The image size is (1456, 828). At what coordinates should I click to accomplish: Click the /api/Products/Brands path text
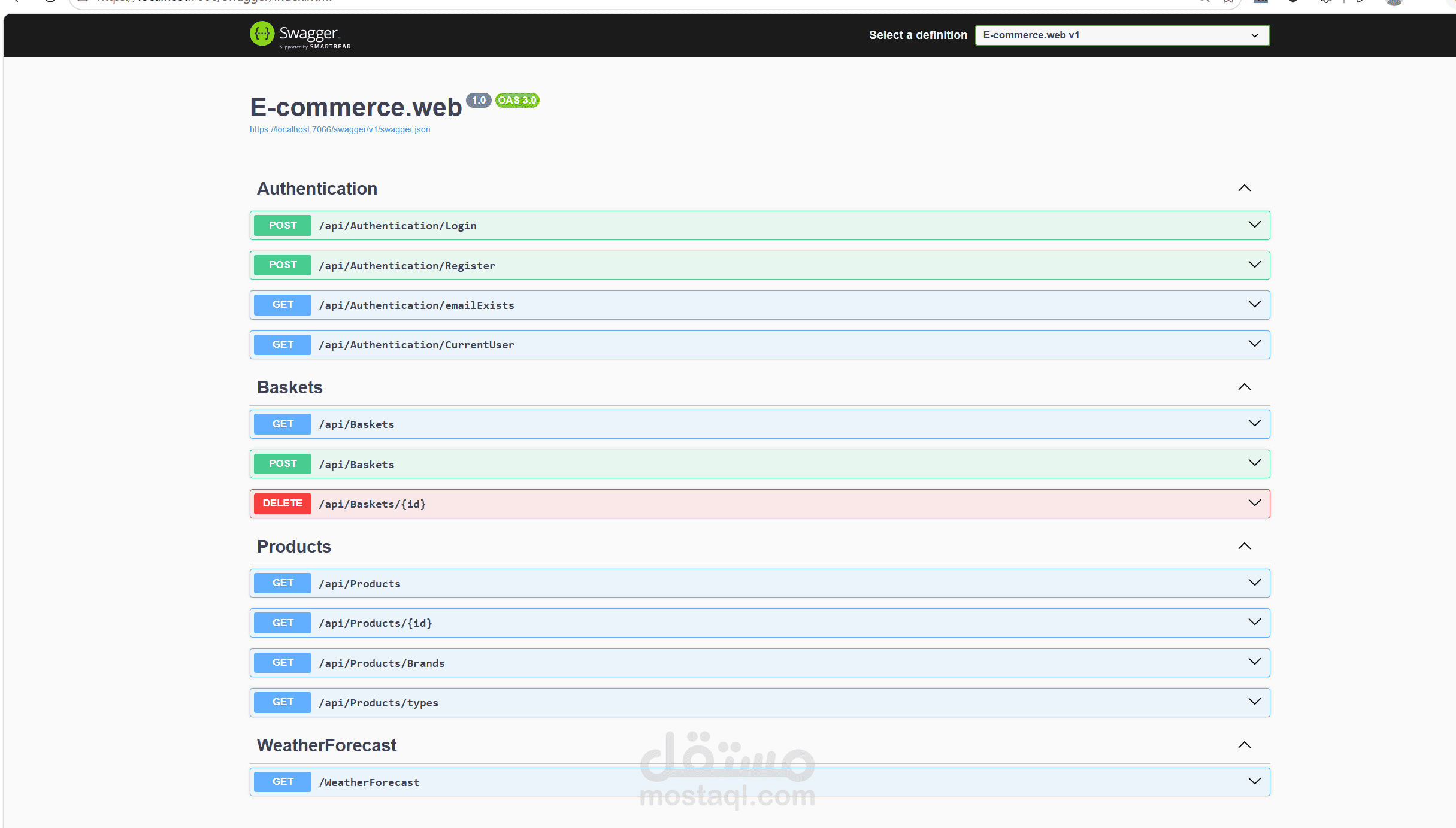point(382,663)
